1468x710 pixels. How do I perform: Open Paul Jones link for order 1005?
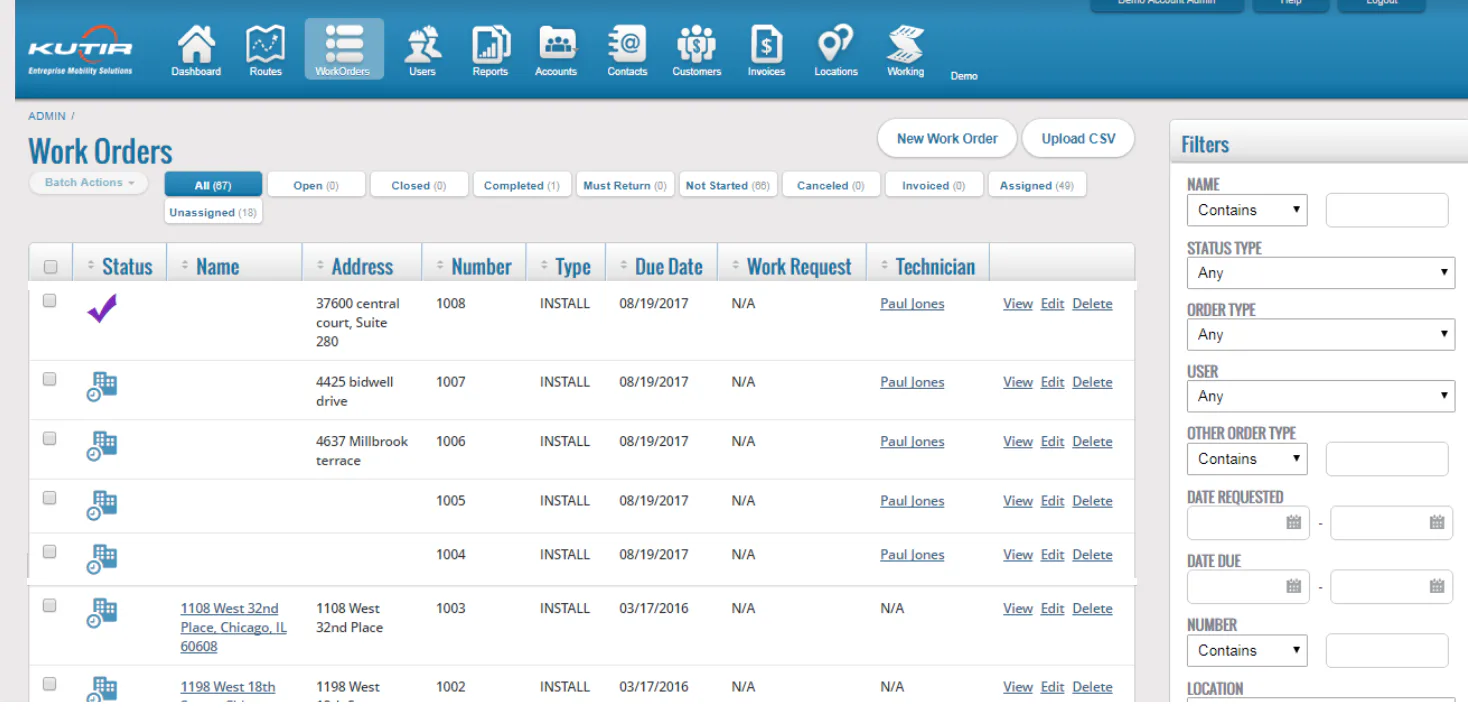912,501
